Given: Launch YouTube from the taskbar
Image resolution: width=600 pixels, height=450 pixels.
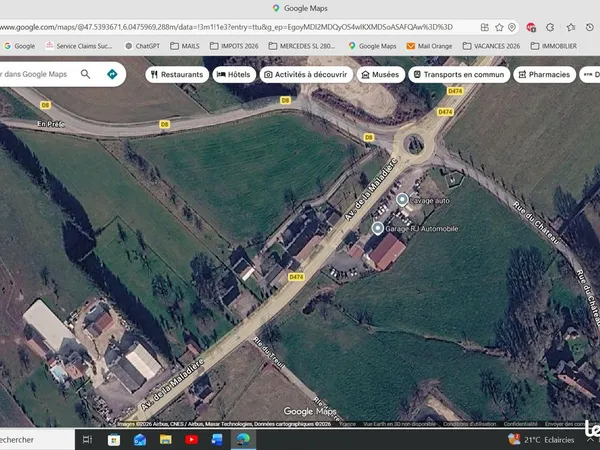Looking at the screenshot, I should pos(191,440).
